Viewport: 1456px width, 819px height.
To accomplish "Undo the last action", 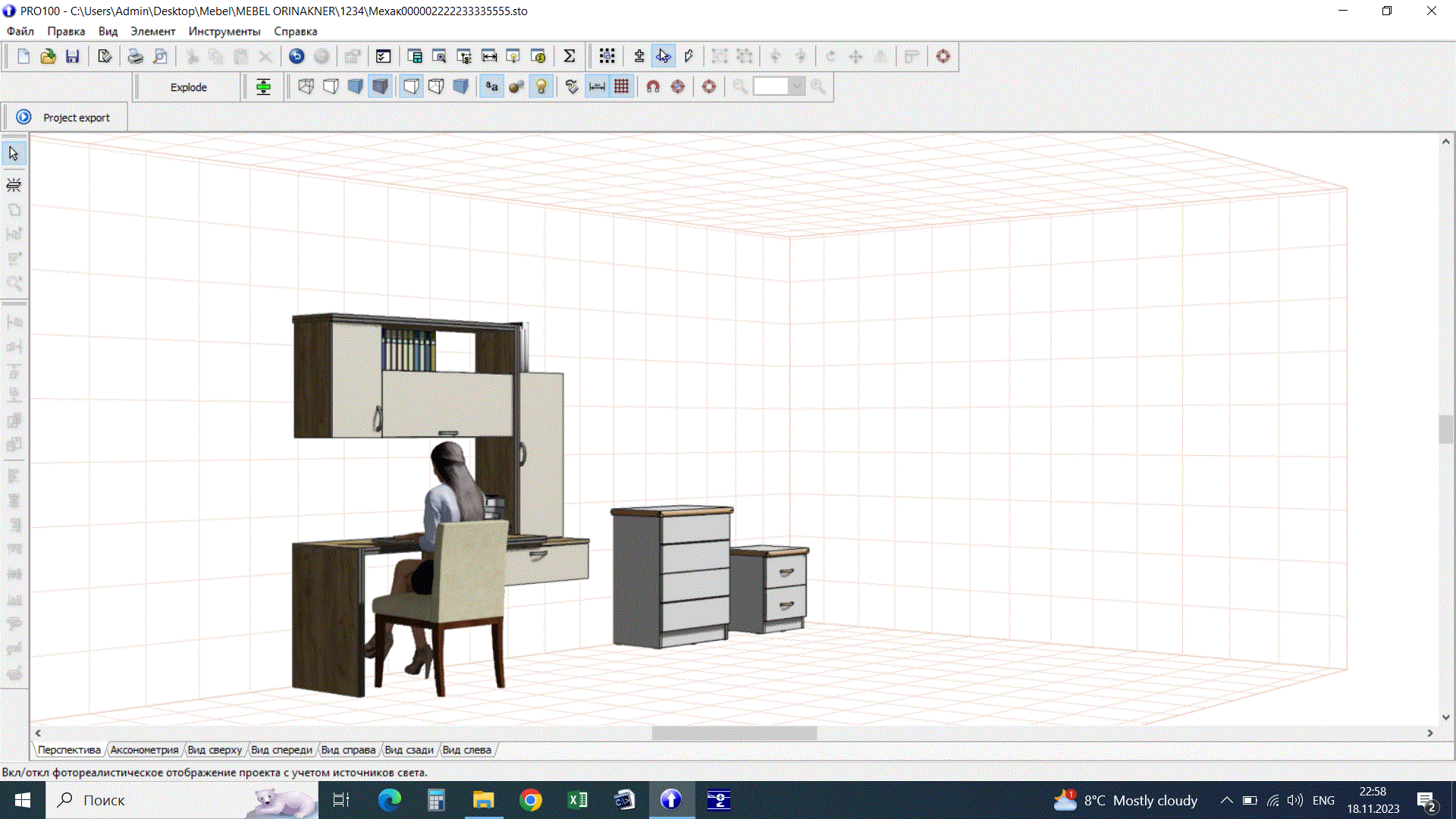I will pyautogui.click(x=296, y=56).
